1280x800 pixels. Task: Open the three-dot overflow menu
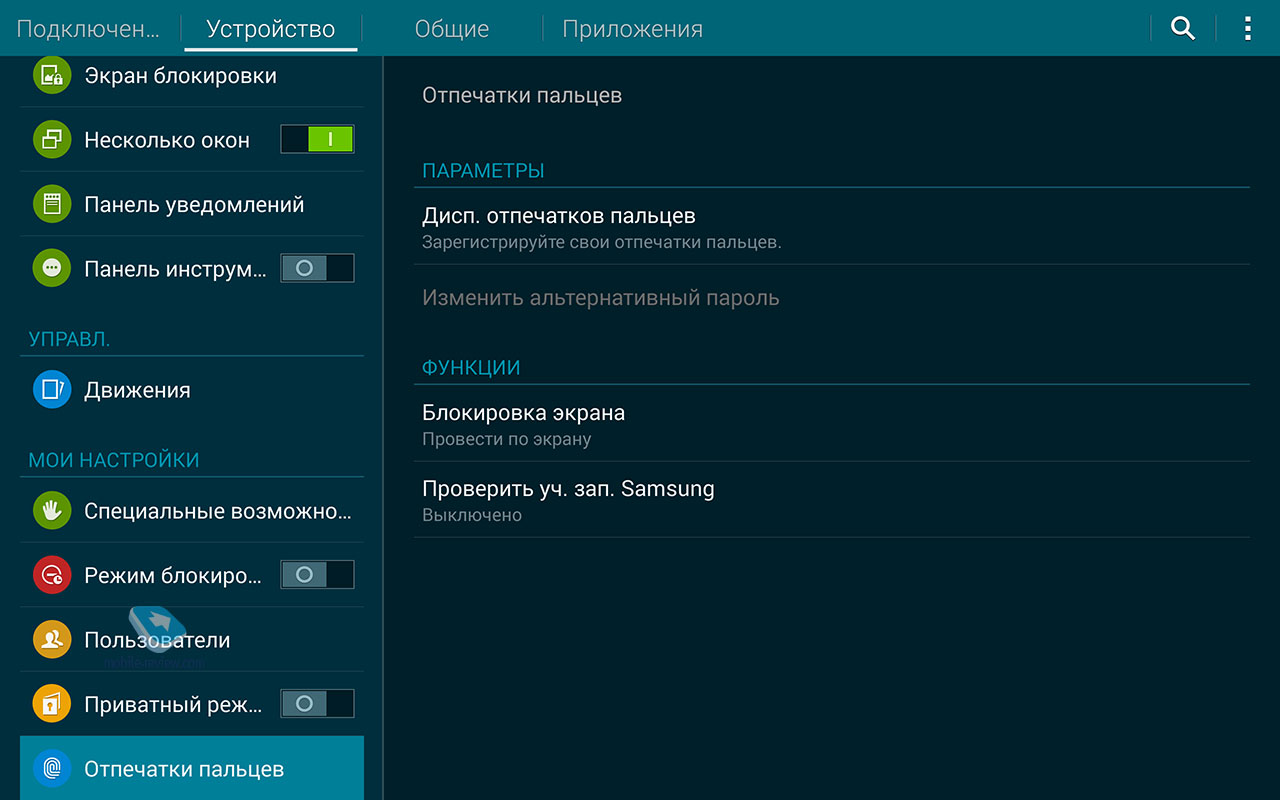pos(1247,28)
